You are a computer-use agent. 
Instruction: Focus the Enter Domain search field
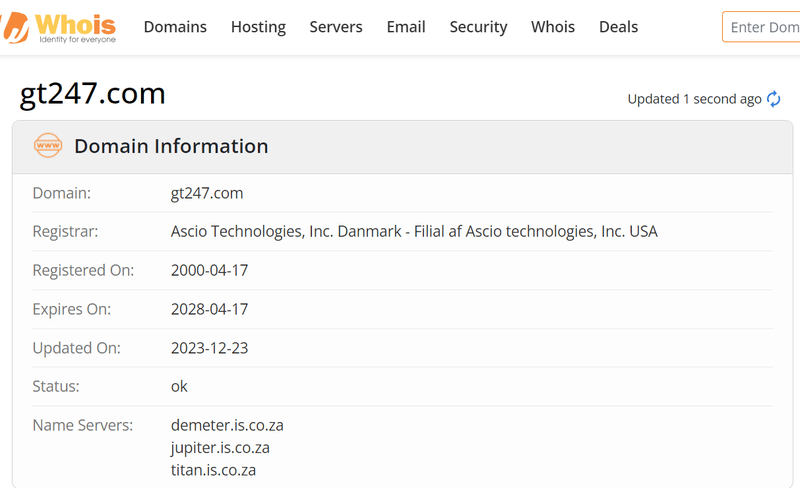(761, 27)
